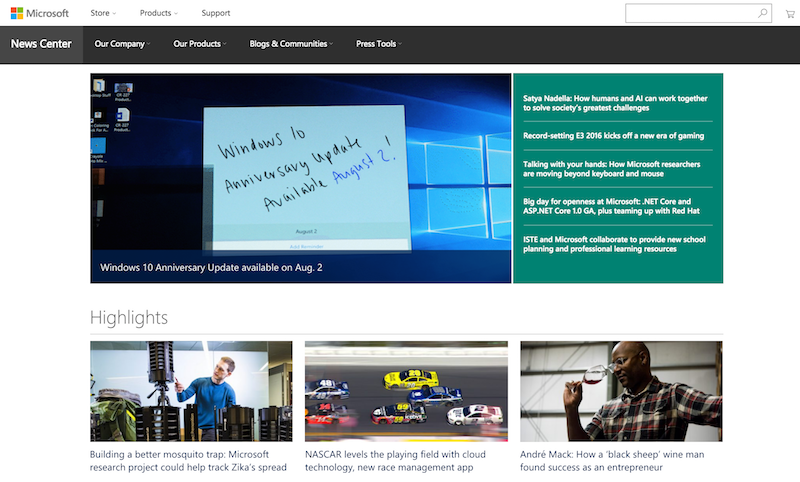This screenshot has width=800, height=482.
Task: Open the Support link
Action: point(215,13)
